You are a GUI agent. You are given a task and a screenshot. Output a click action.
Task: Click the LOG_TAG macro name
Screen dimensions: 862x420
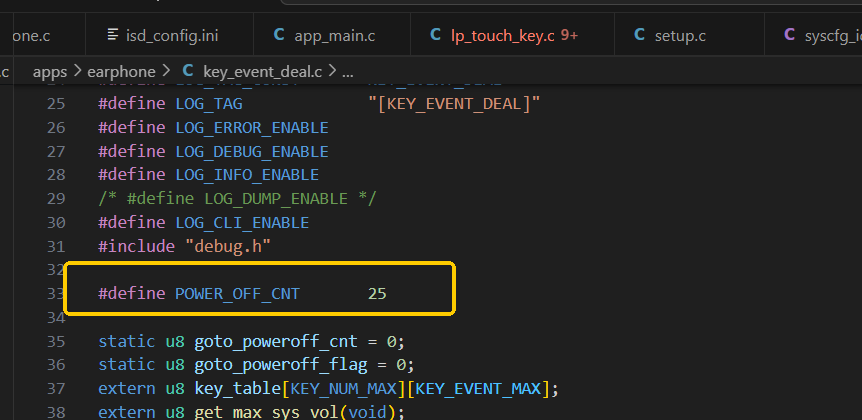click(209, 103)
